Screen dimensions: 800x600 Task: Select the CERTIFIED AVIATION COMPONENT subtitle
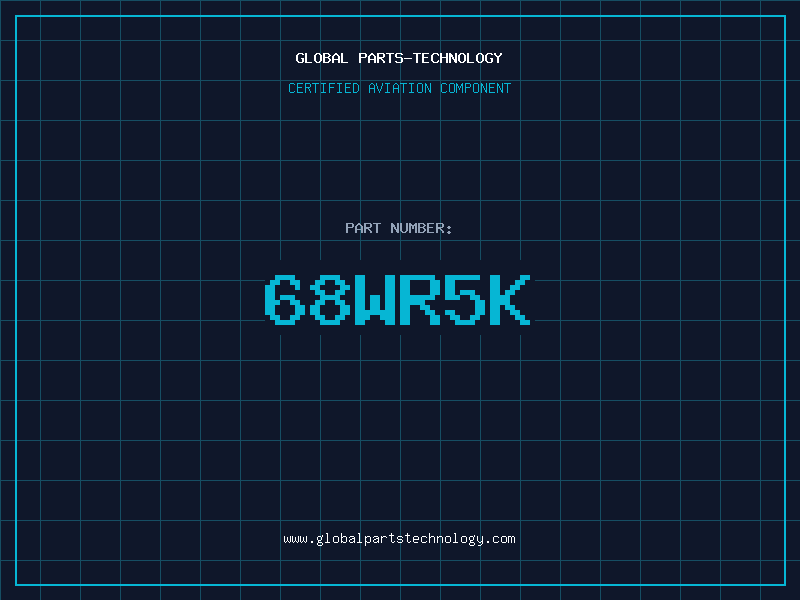tap(399, 88)
